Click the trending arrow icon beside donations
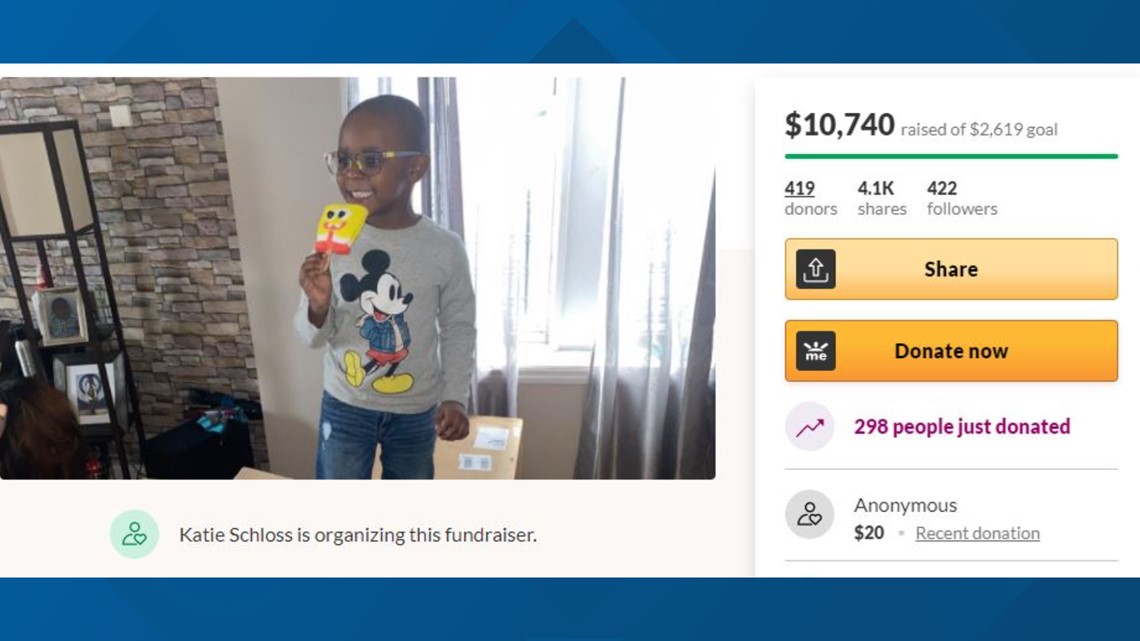Image resolution: width=1140 pixels, height=641 pixels. coord(809,427)
